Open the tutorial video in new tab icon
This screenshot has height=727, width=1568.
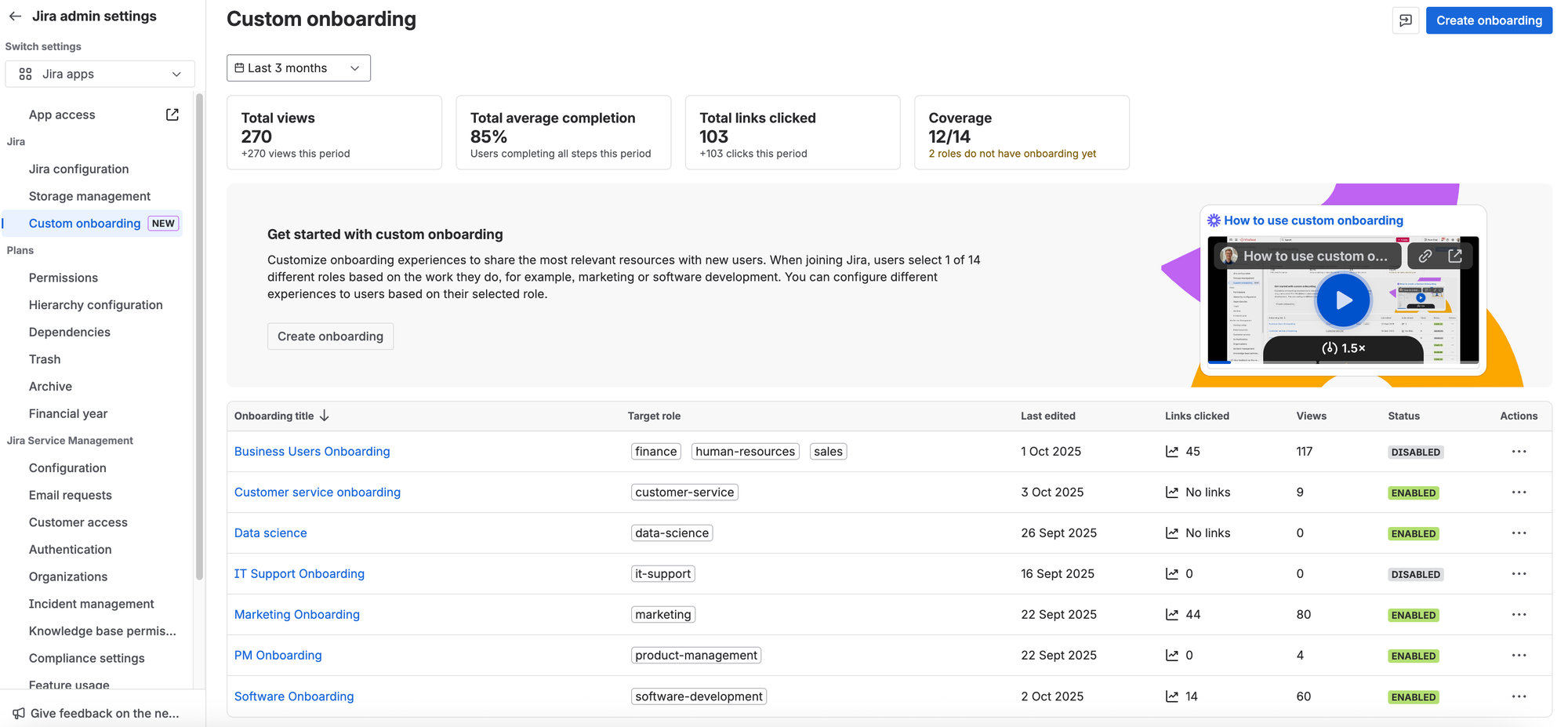point(1455,255)
